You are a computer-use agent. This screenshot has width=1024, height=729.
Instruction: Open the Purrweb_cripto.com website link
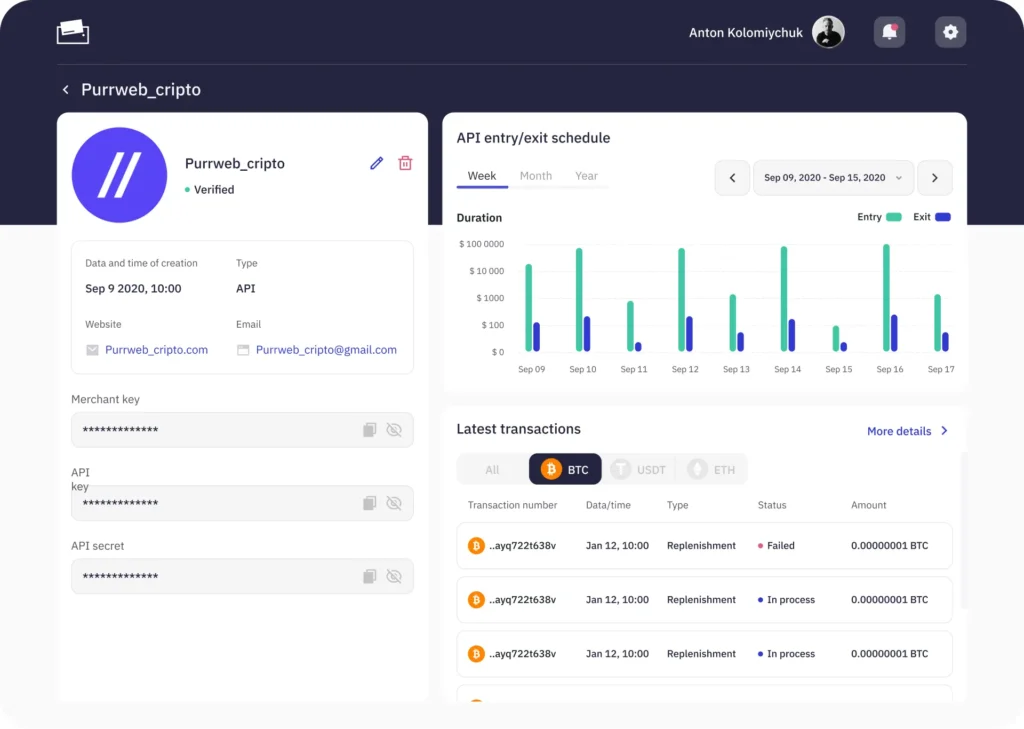(x=156, y=349)
